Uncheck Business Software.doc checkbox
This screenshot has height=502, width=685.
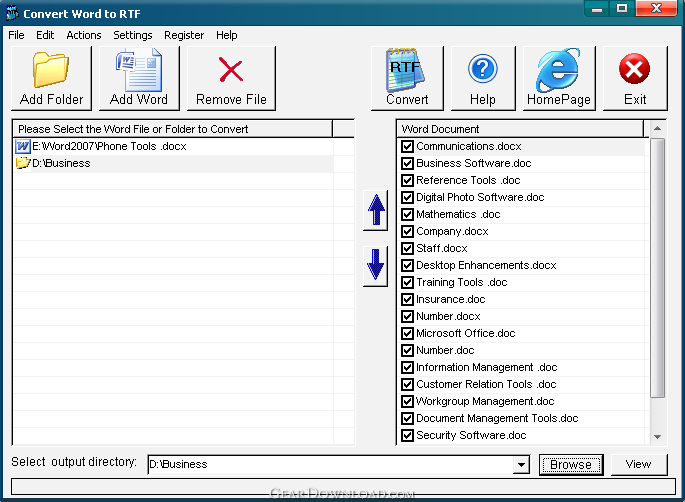[407, 163]
